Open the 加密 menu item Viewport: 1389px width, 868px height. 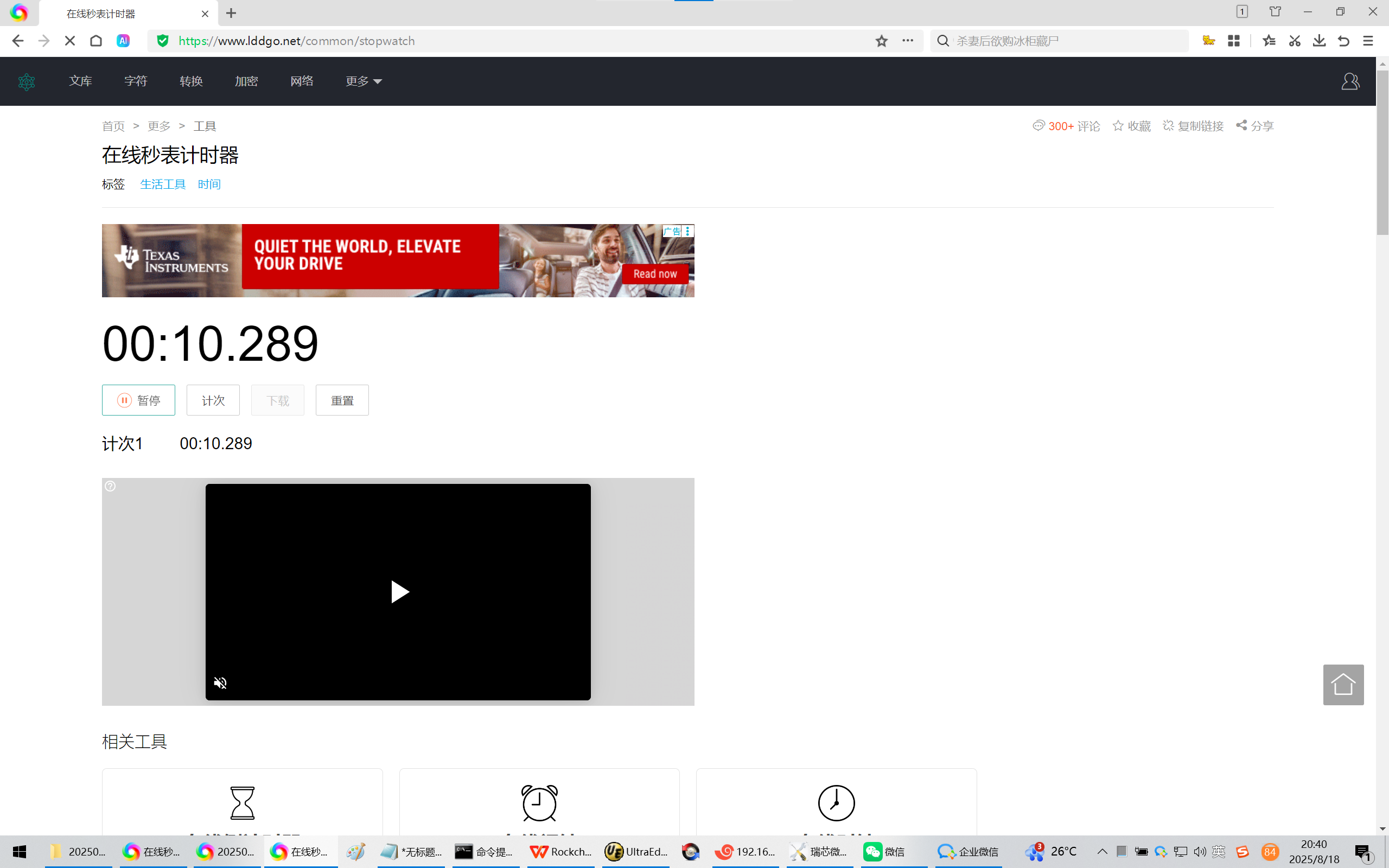pos(246,81)
